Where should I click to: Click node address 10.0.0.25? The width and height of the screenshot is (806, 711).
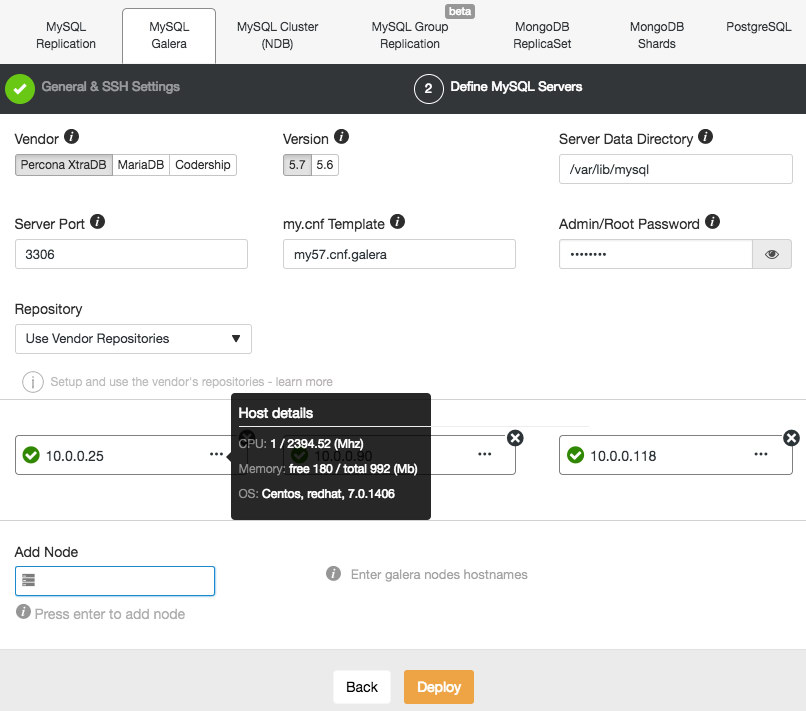pos(75,456)
